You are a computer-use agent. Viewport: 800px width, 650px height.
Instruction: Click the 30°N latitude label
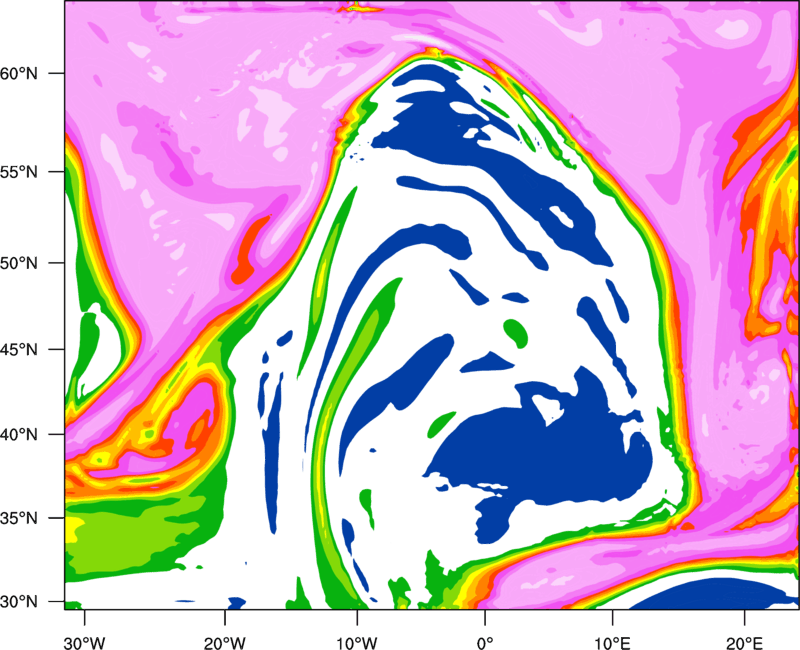(19, 602)
